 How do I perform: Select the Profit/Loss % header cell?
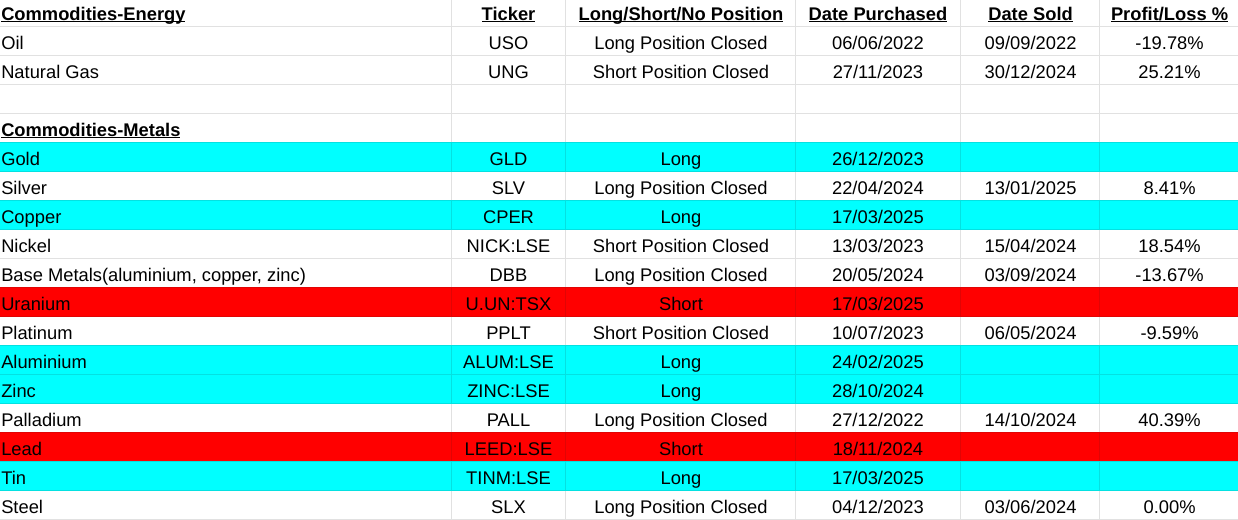tap(1169, 14)
